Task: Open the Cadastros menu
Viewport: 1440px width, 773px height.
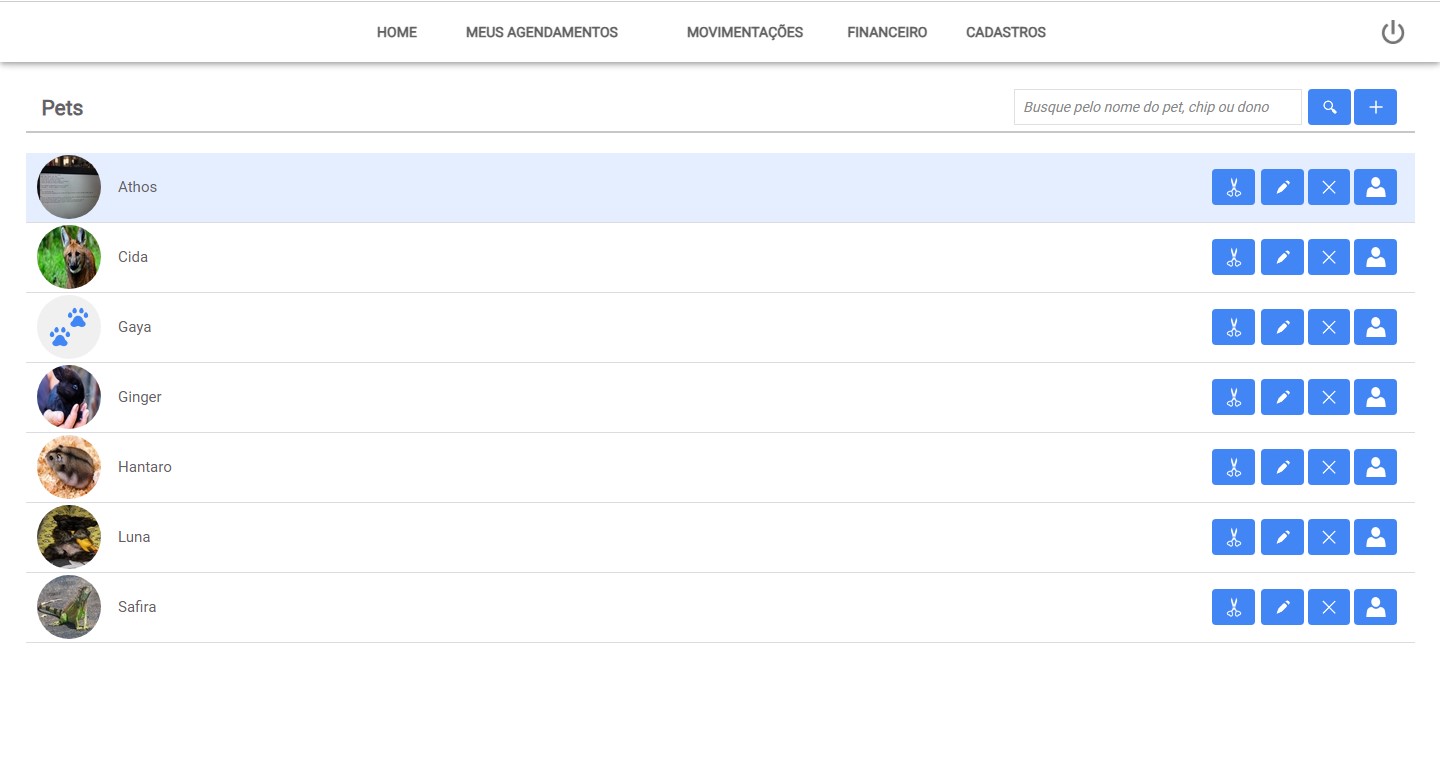Action: point(1005,33)
